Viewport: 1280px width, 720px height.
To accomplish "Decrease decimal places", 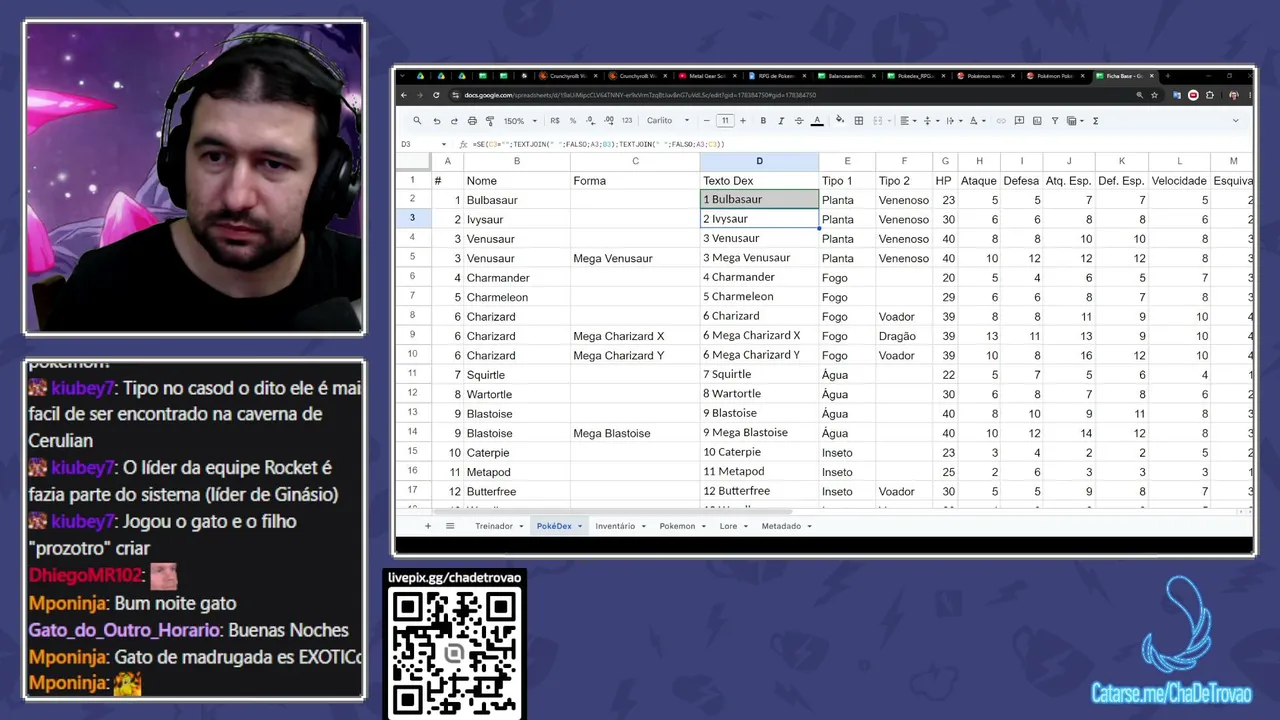I will pos(591,121).
